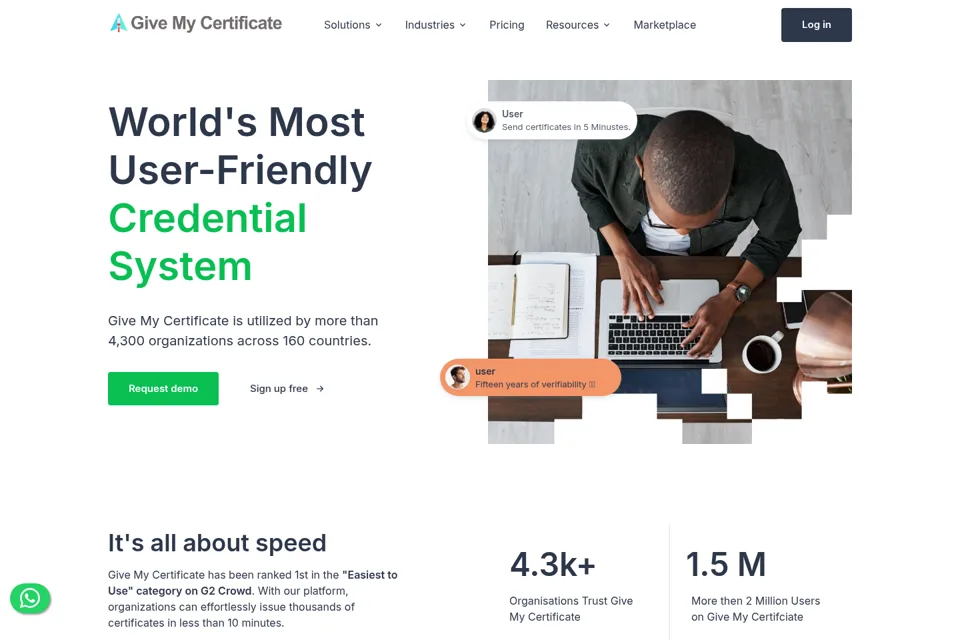Click the "4.3k+" statistic
Screen dimensions: 960x640
[553, 565]
